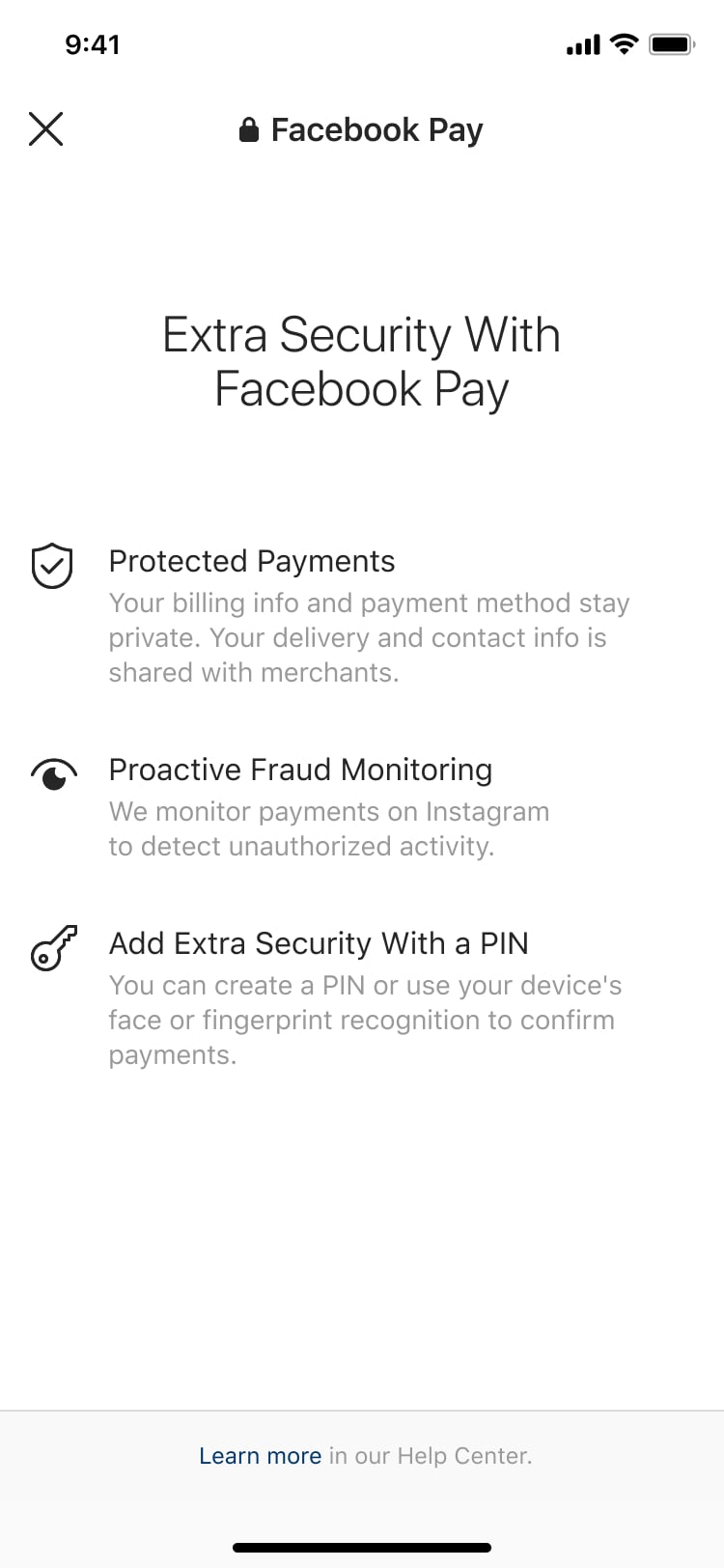Image resolution: width=724 pixels, height=1568 pixels.
Task: Tap the Instagram payment monitoring description
Action: 328,828
